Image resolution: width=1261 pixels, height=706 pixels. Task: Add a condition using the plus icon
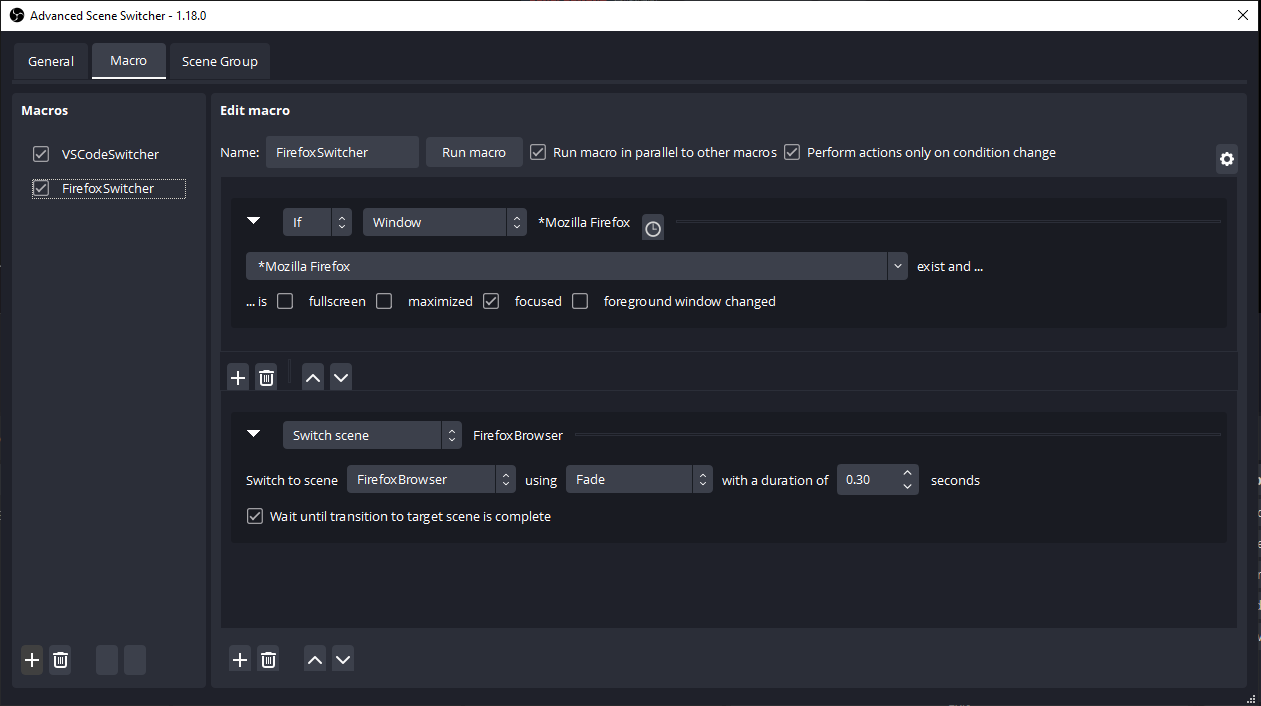point(237,377)
